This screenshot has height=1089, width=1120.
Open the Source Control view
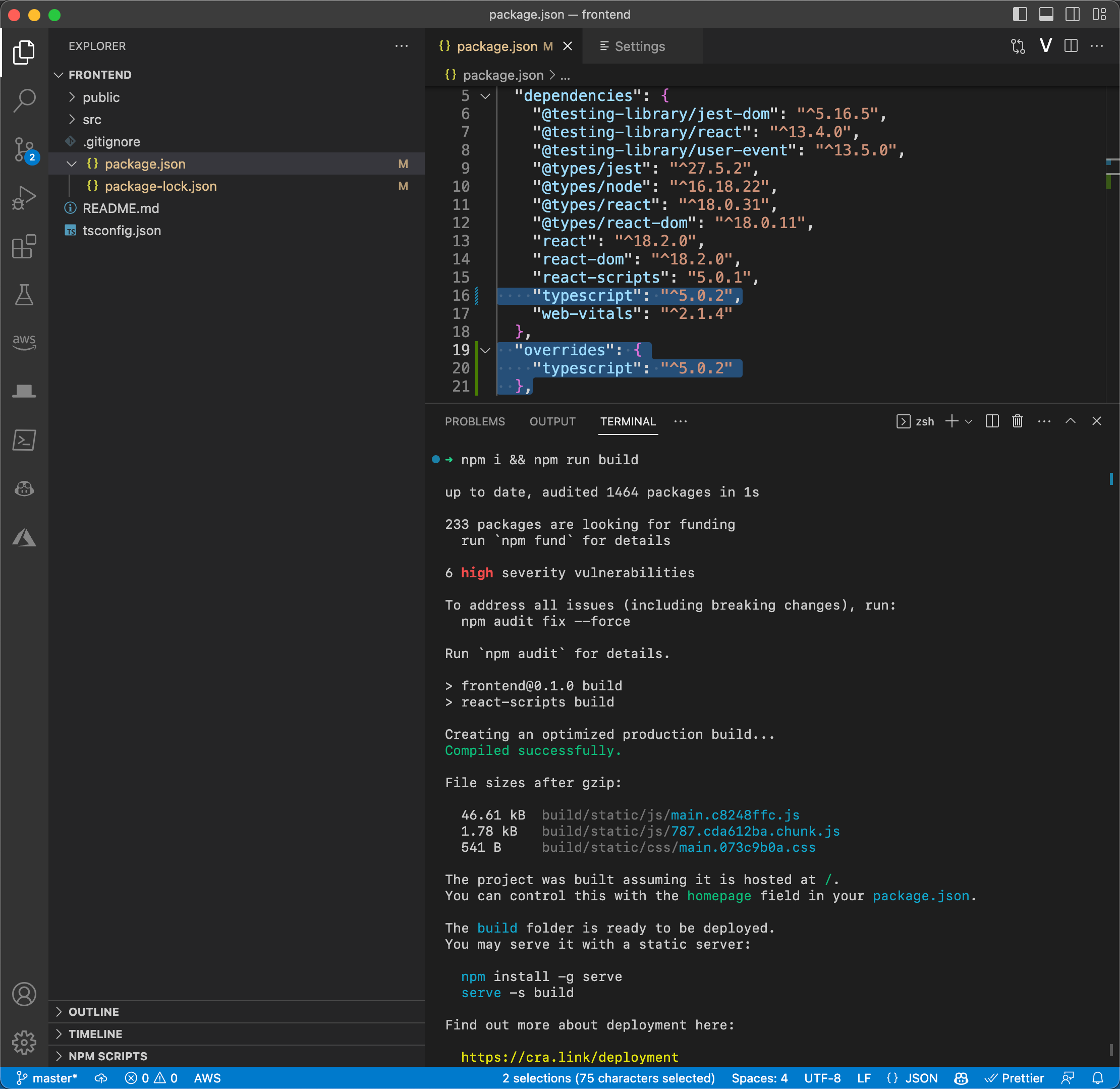[24, 150]
